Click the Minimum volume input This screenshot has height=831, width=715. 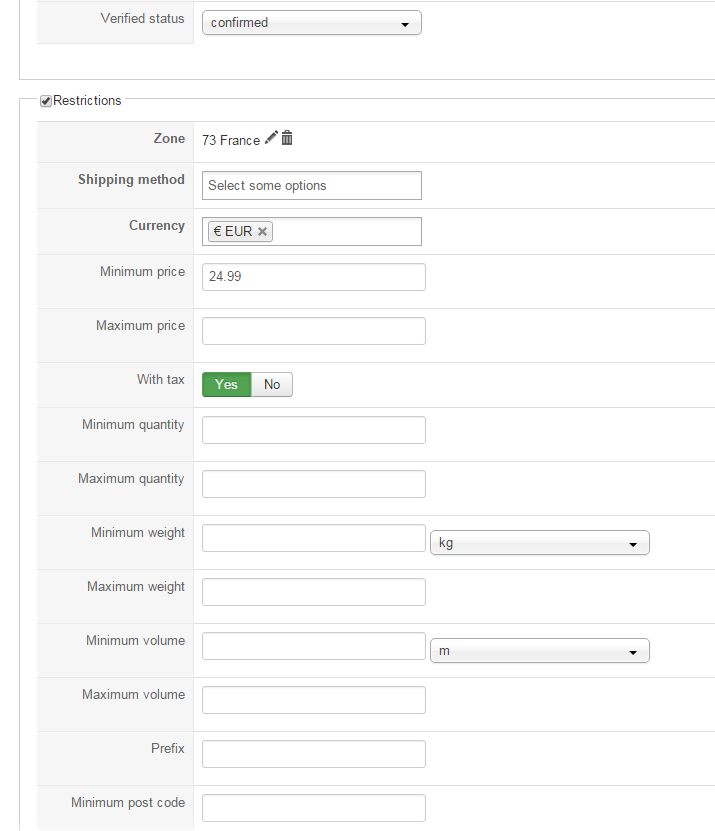point(313,646)
